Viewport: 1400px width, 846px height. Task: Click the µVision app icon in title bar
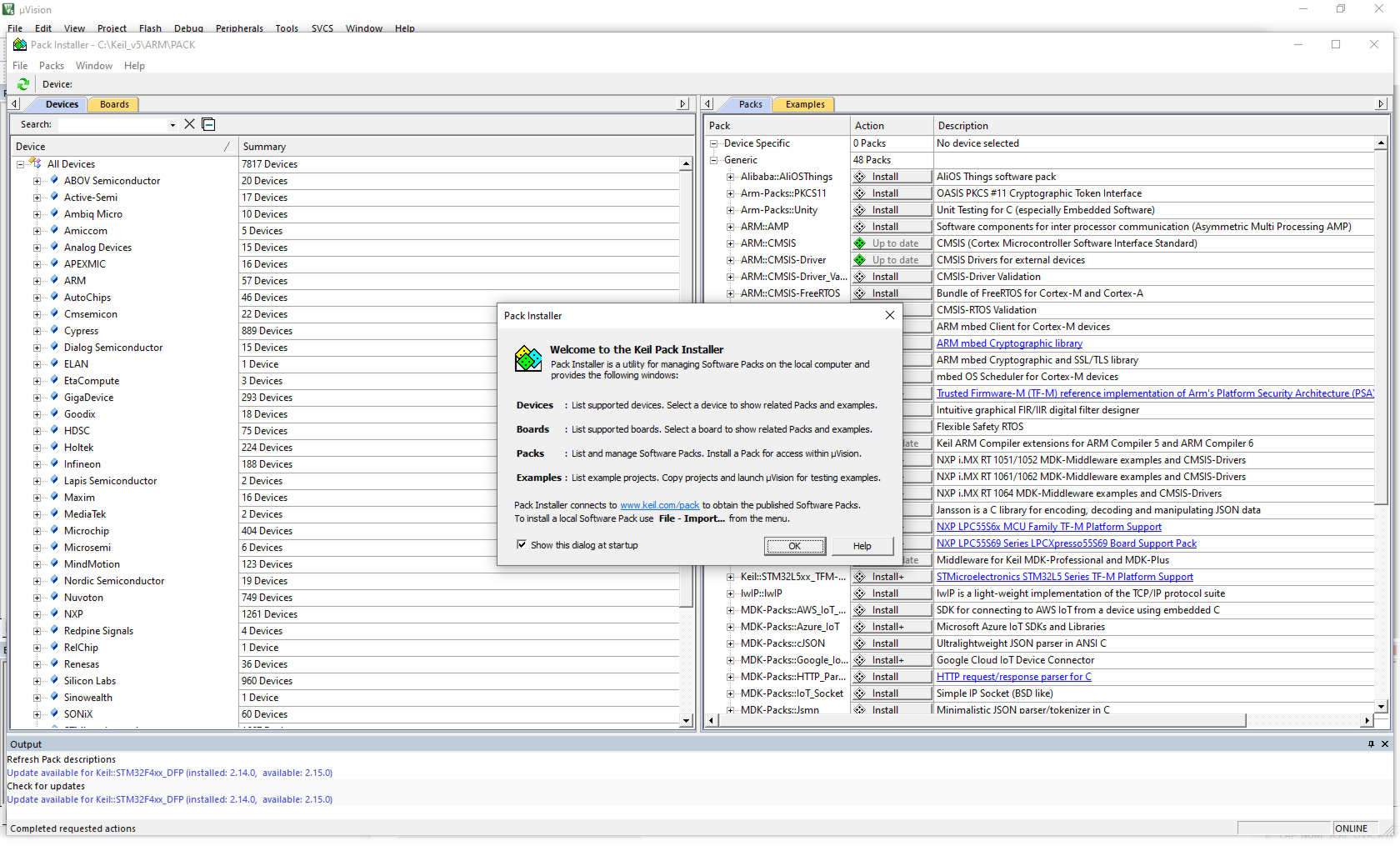coord(8,9)
